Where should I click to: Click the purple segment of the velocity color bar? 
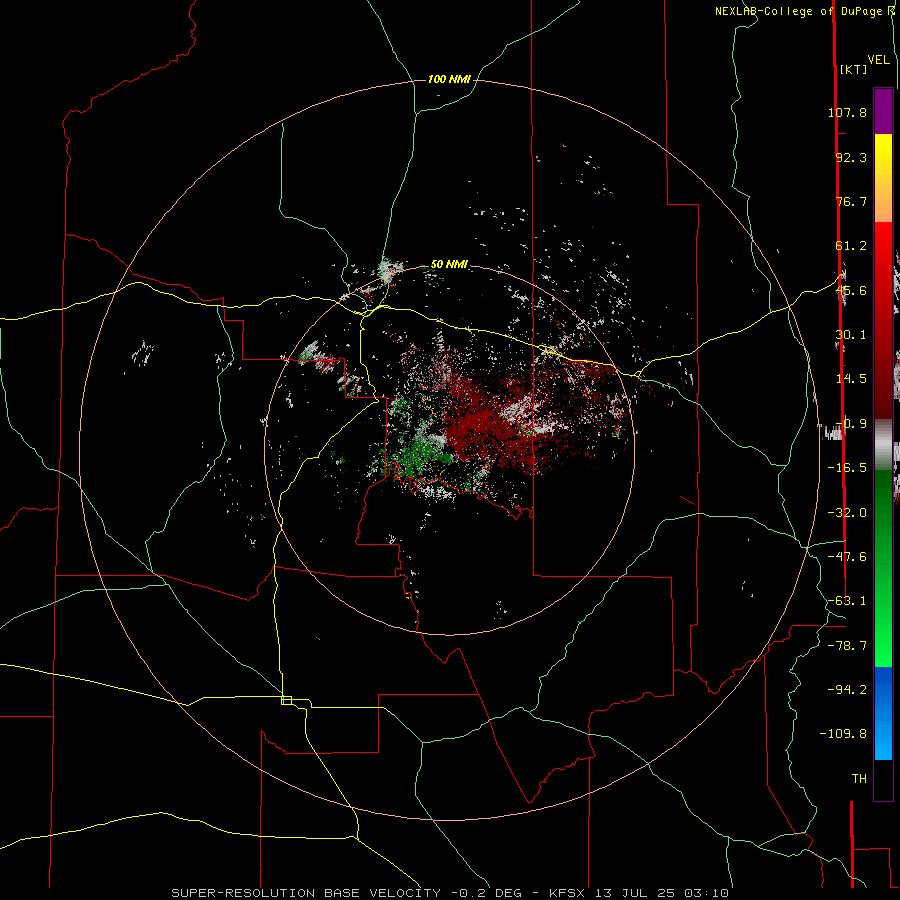coord(883,111)
